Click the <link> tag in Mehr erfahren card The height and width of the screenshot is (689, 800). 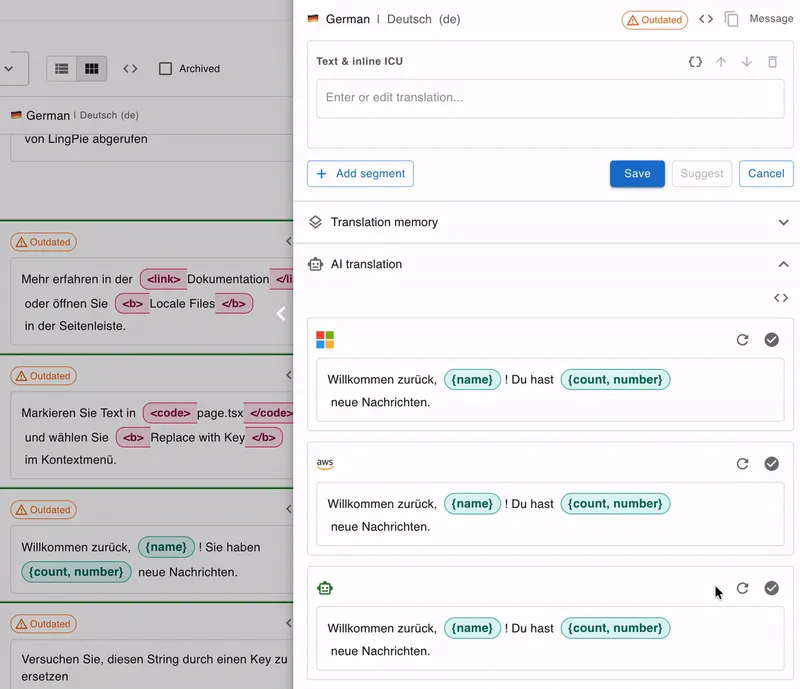click(x=163, y=279)
